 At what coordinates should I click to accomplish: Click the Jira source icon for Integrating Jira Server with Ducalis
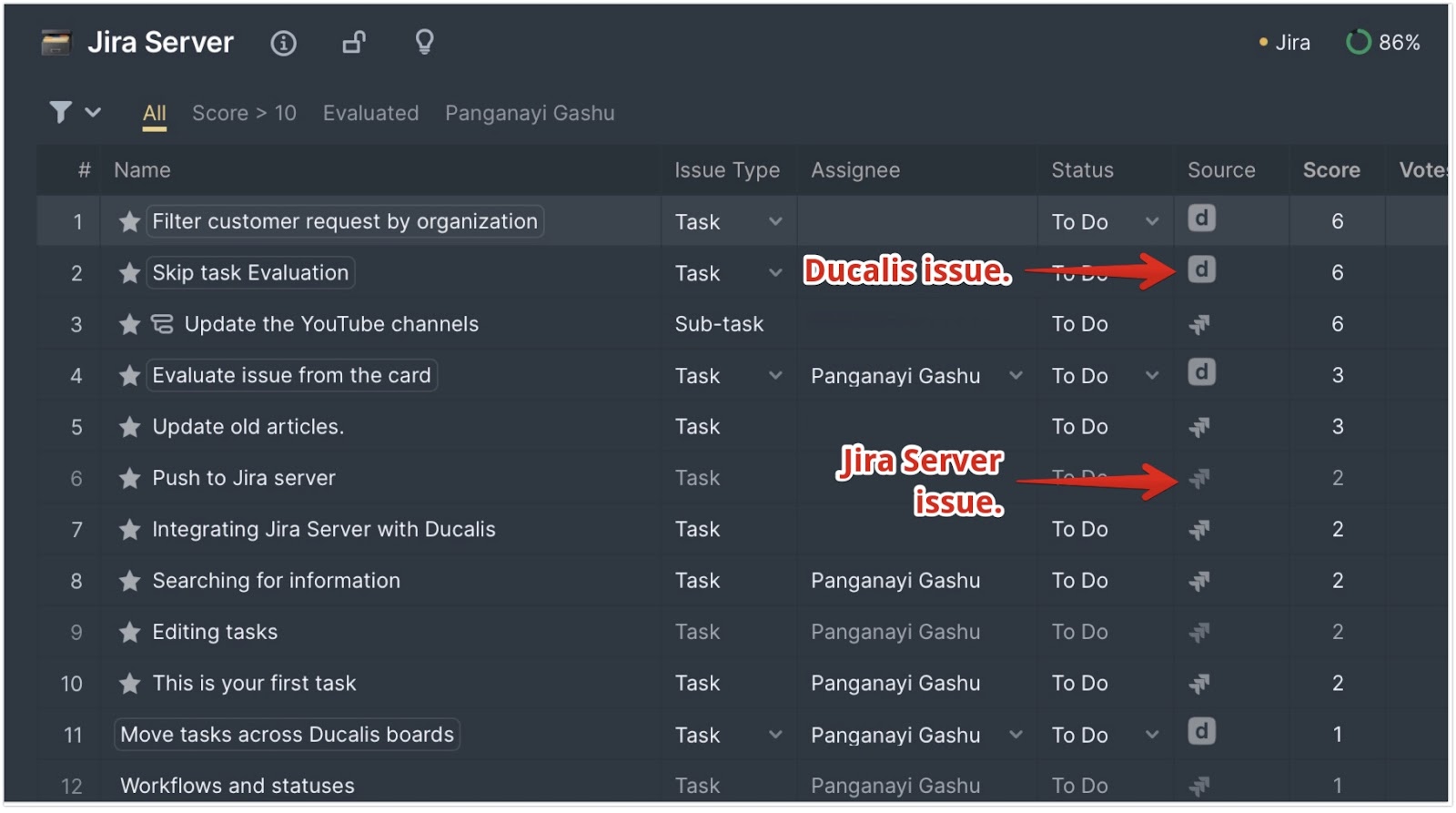click(1200, 529)
